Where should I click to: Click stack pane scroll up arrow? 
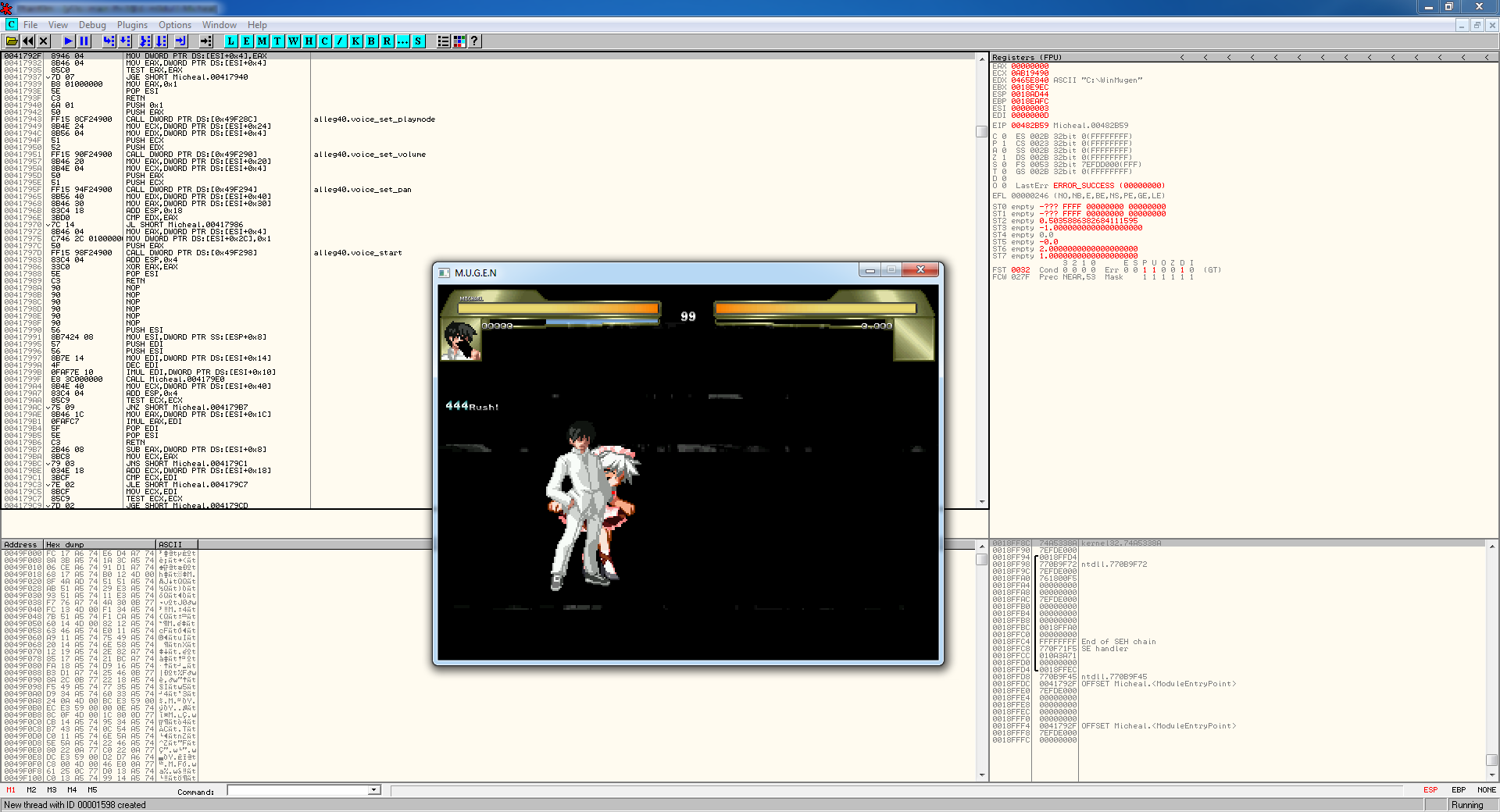pos(1492,546)
